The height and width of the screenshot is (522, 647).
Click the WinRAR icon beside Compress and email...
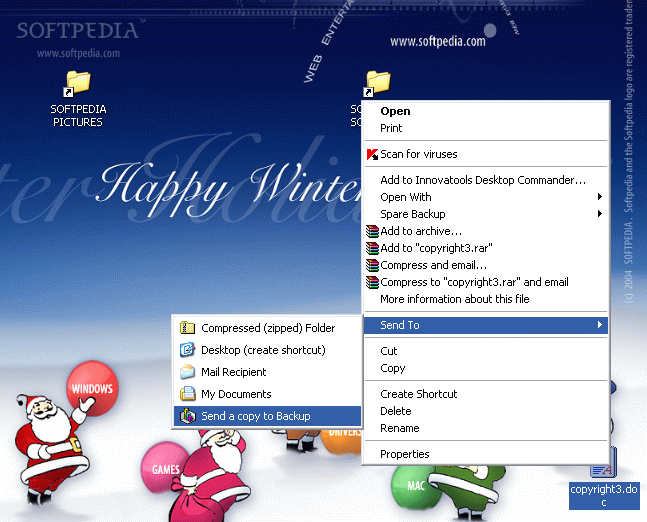[x=372, y=265]
